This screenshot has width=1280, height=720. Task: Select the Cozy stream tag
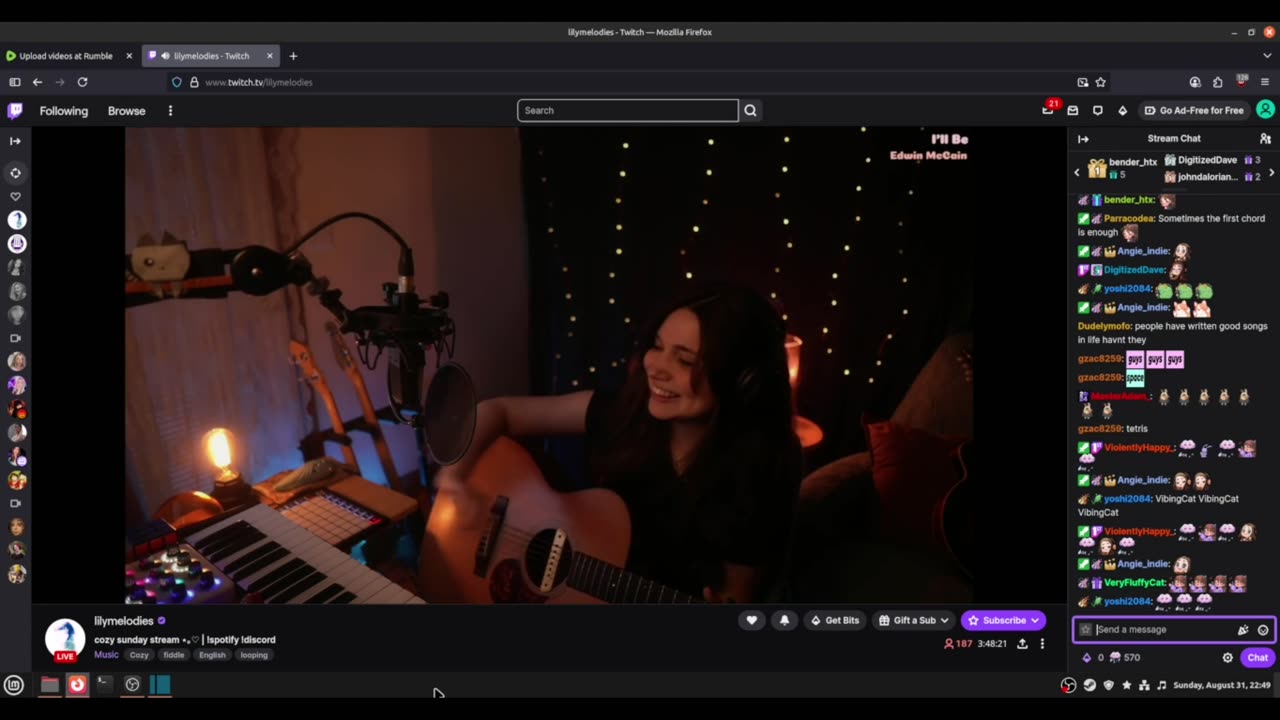(x=139, y=655)
